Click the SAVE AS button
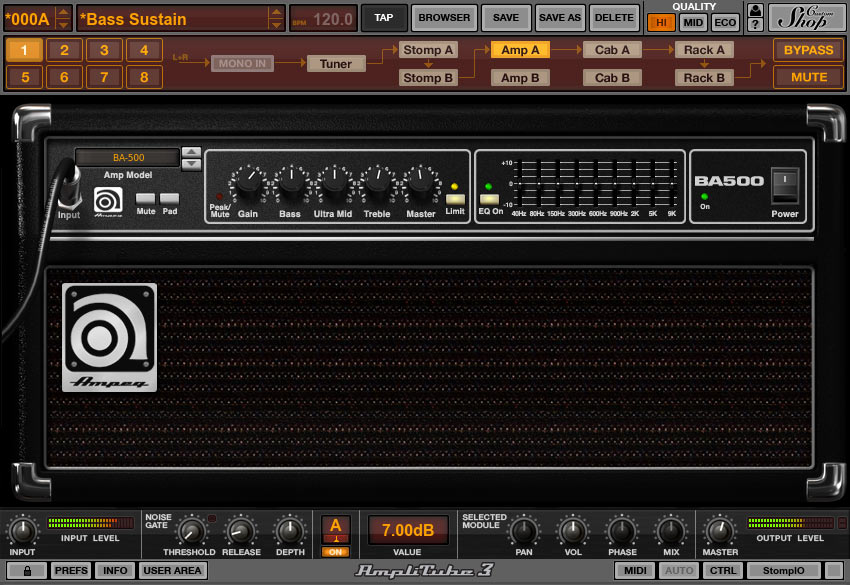 [x=559, y=17]
